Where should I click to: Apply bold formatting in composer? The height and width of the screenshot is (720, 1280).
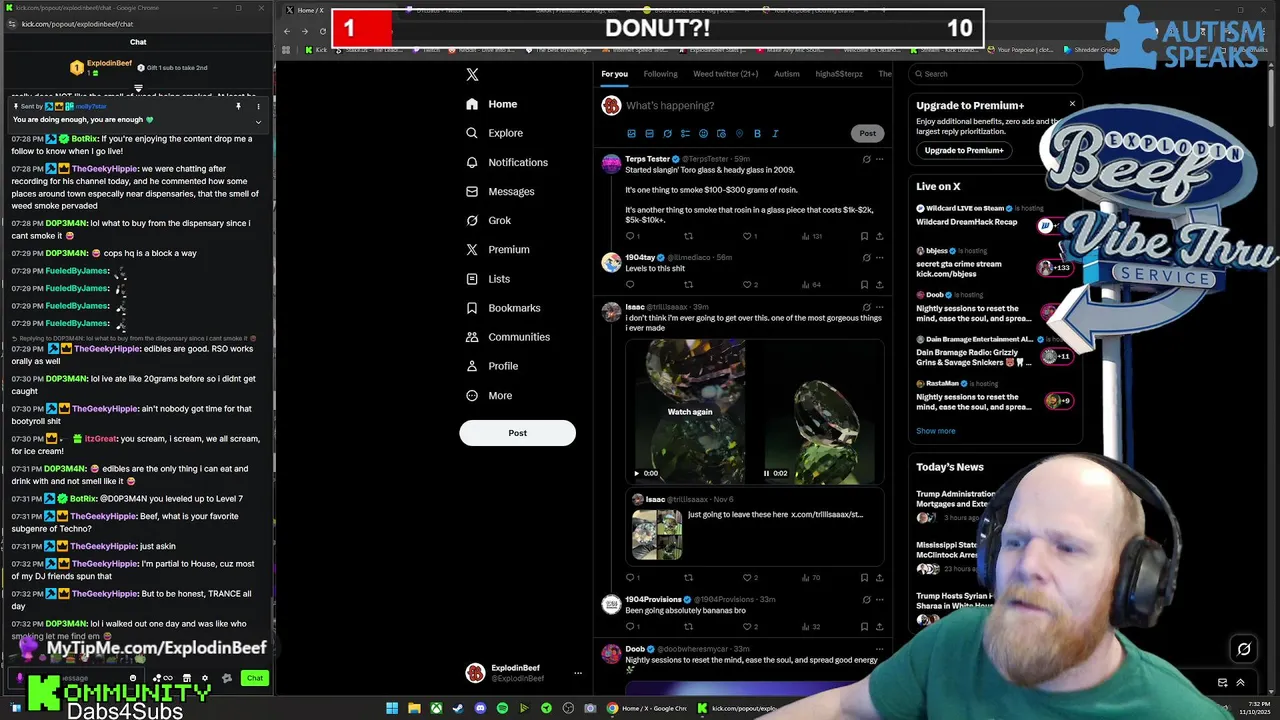757,133
